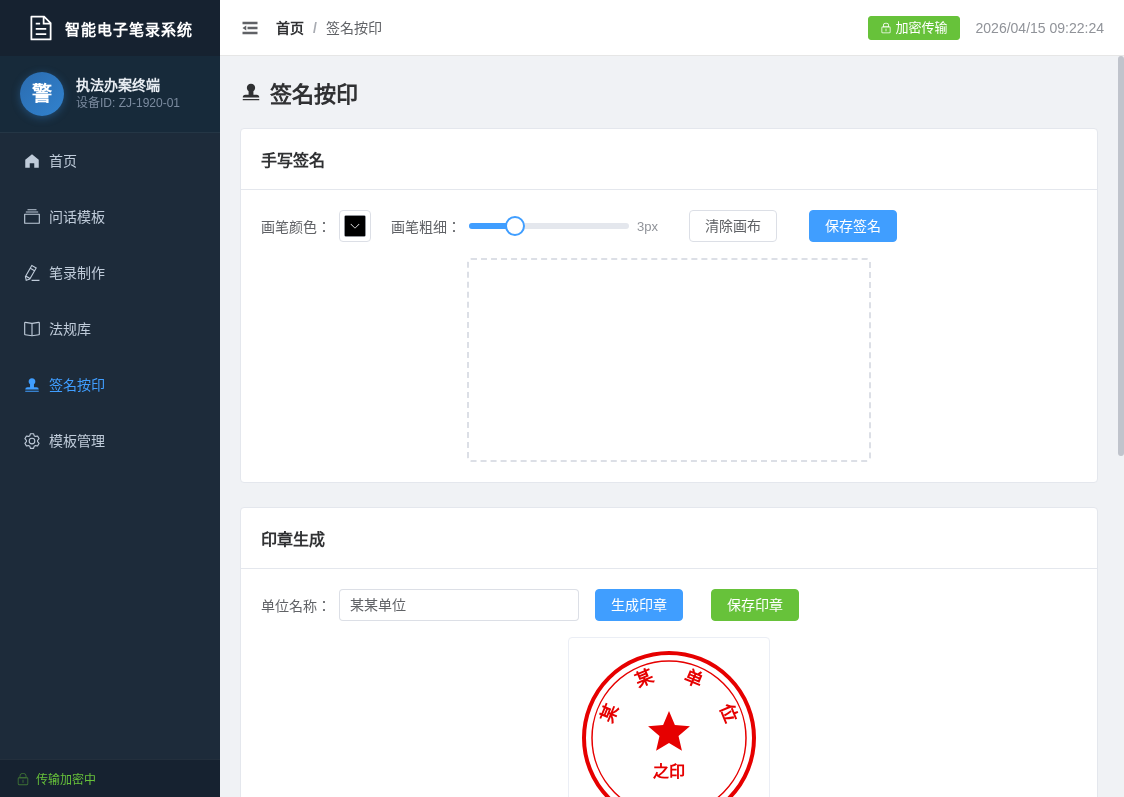
Task: Click the 清除画布 button
Action: (733, 226)
